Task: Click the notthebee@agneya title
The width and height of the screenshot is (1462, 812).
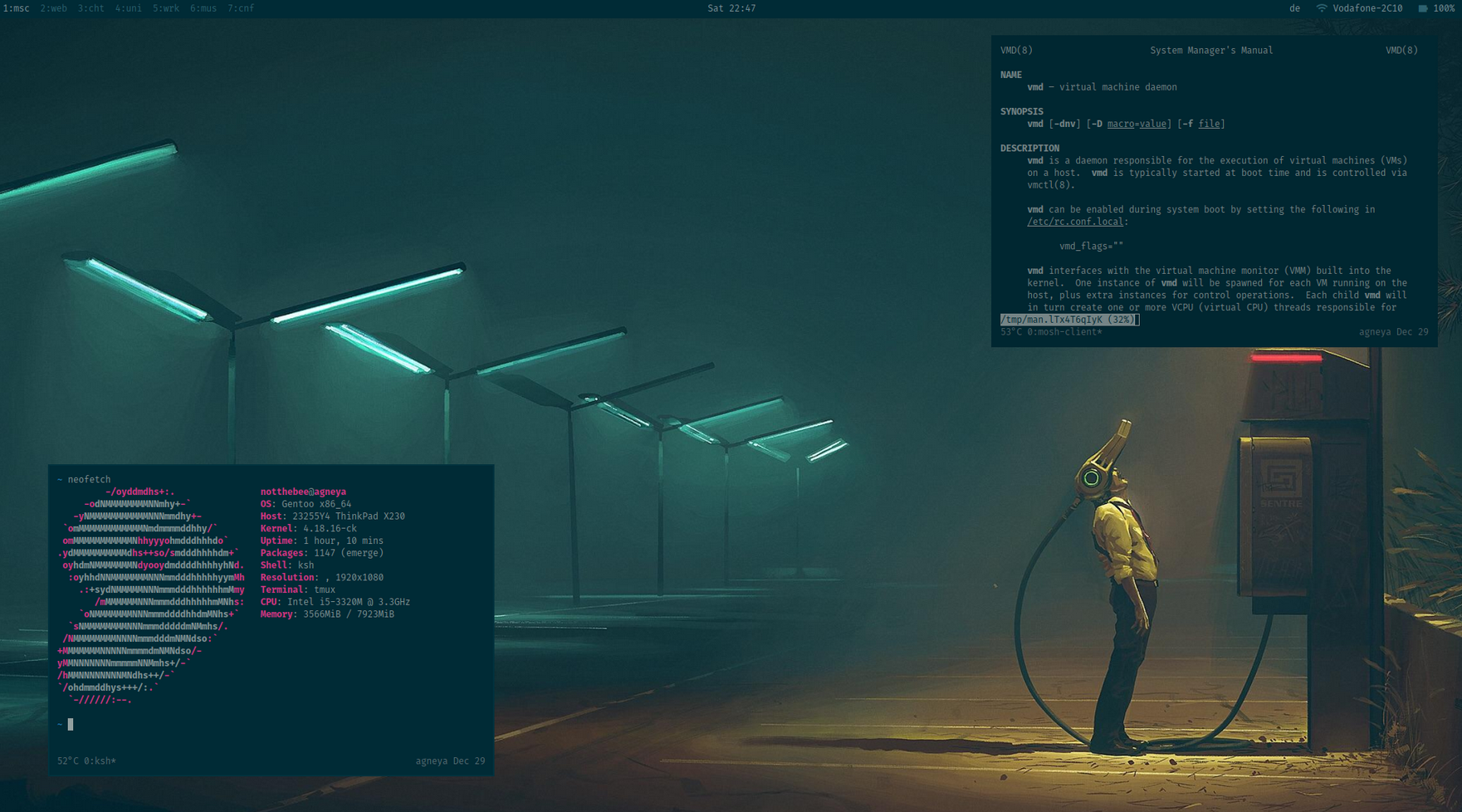Action: click(x=303, y=492)
